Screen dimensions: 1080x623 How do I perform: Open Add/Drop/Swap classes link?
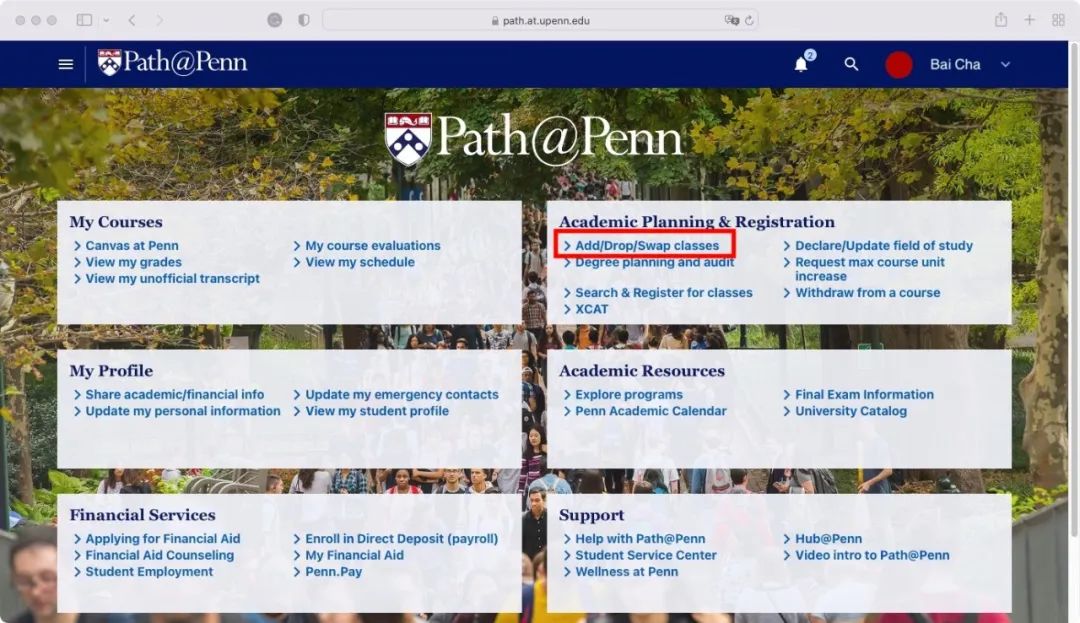[647, 245]
